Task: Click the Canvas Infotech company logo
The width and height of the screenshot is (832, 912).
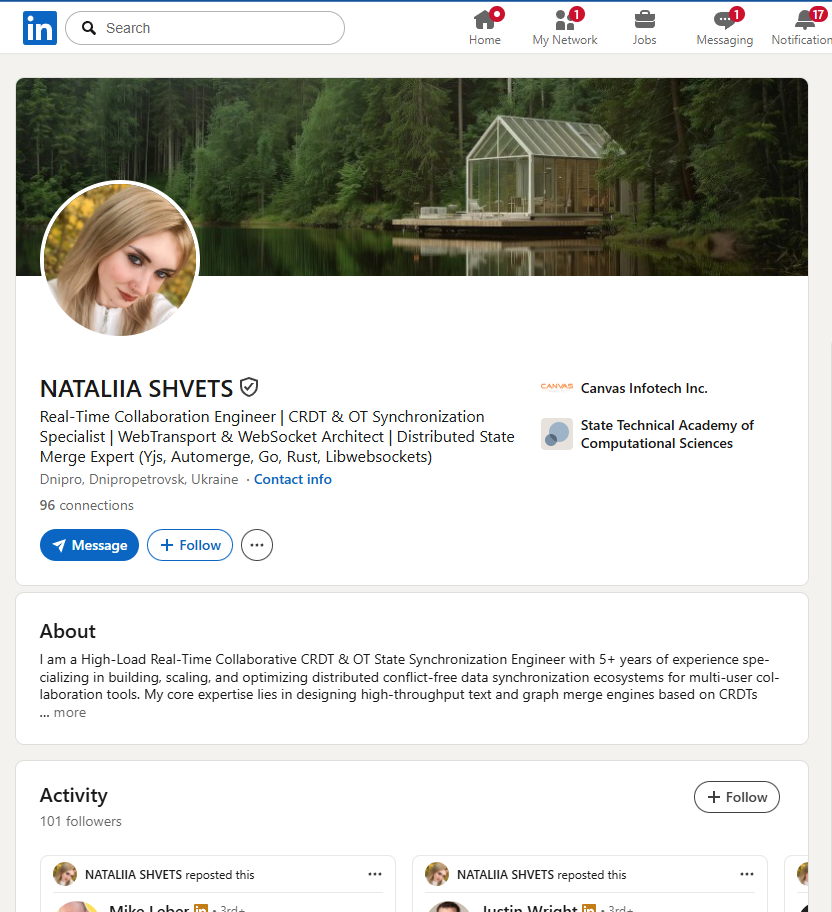Action: pos(556,387)
